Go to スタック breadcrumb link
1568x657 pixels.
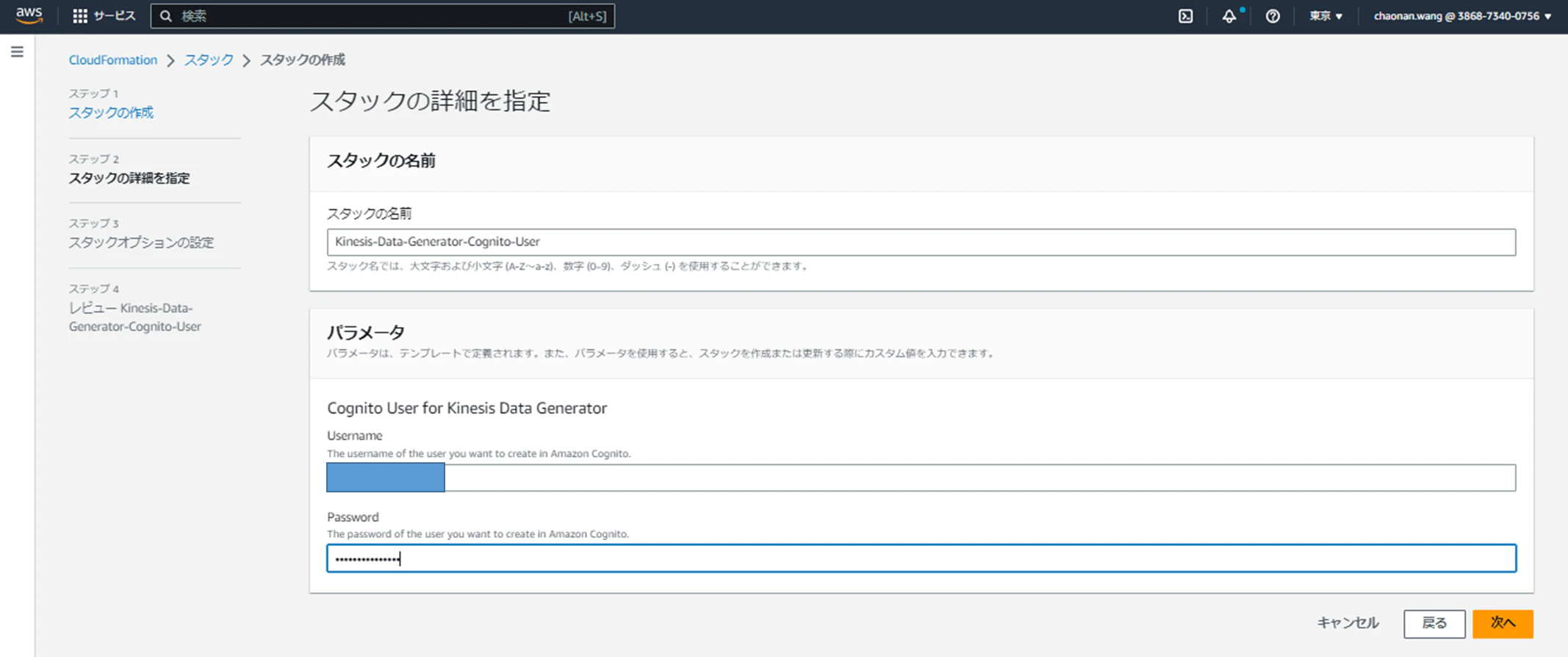pos(209,60)
